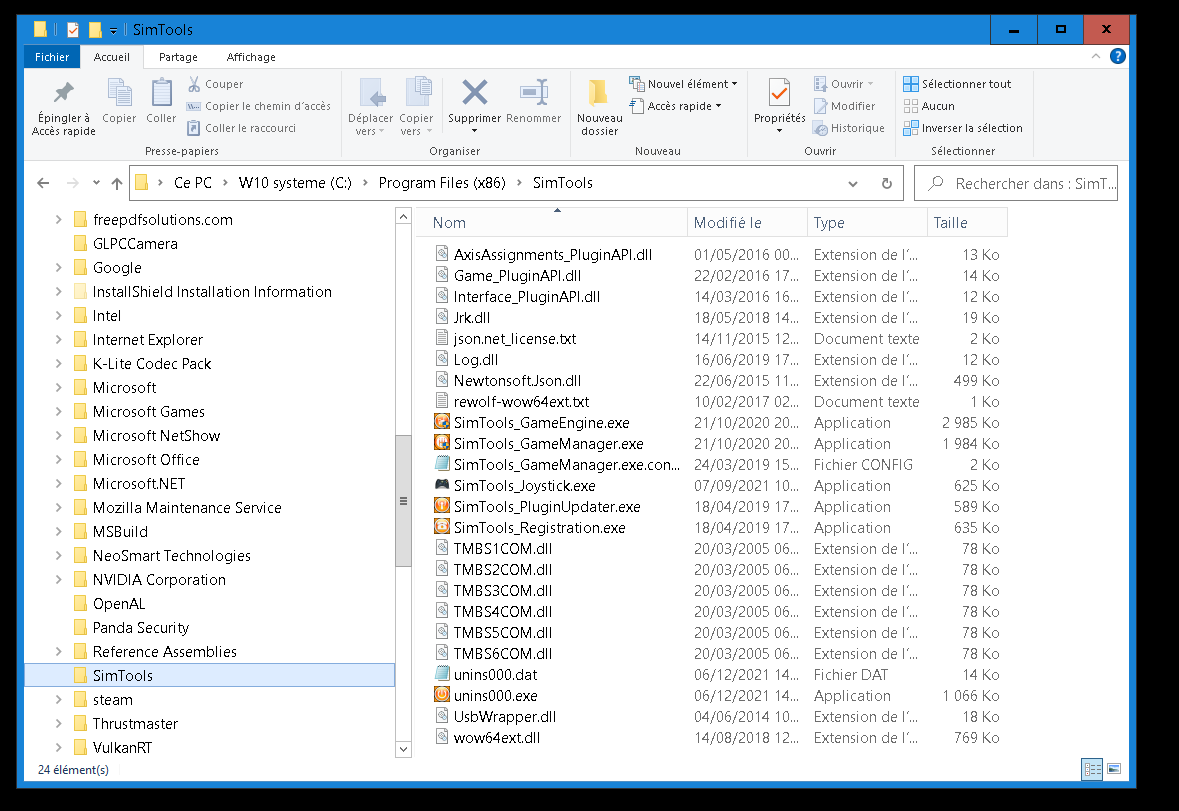Switch to details view toggle

point(1092,769)
